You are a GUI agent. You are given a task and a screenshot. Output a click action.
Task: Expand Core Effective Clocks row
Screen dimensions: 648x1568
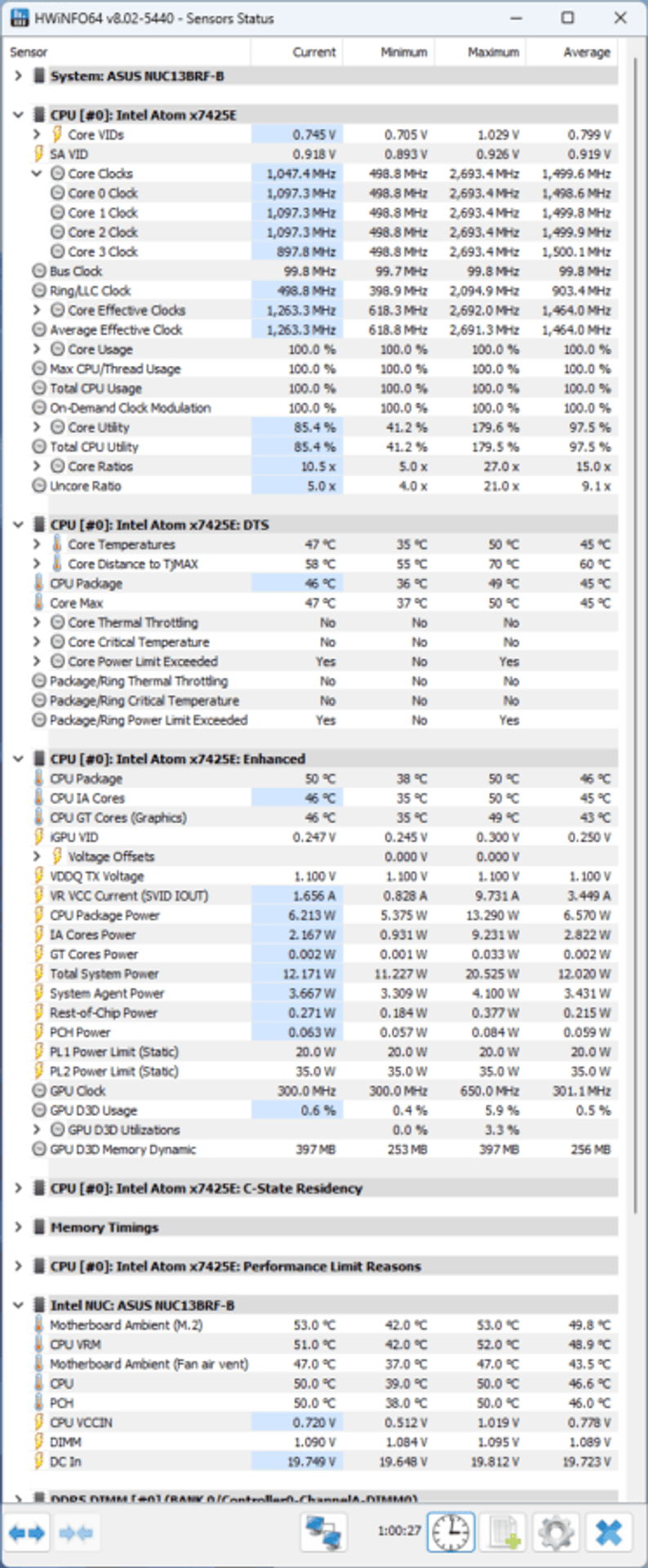click(37, 310)
